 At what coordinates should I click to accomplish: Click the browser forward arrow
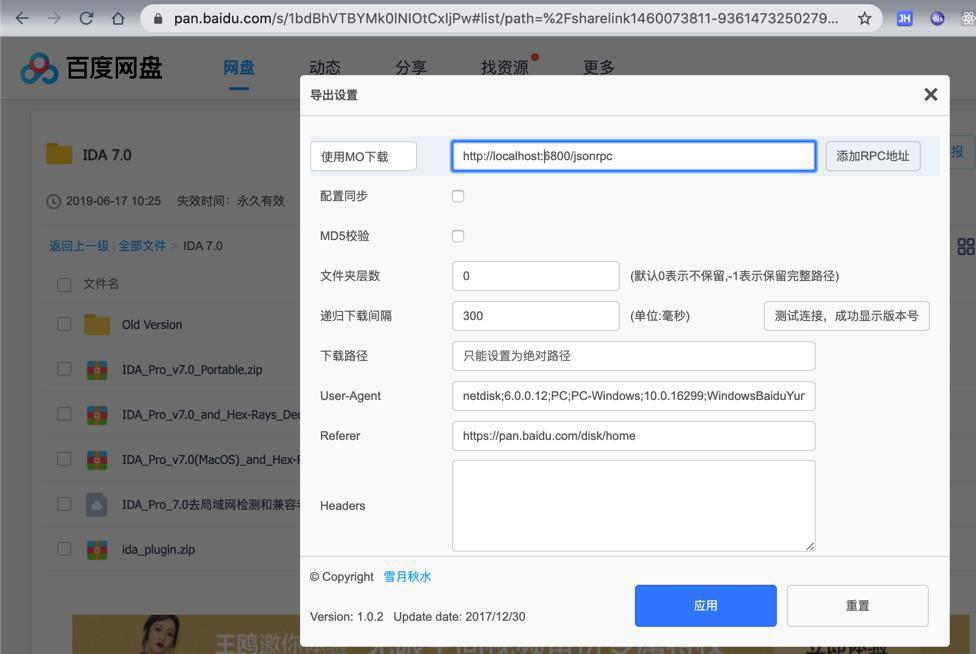point(55,18)
